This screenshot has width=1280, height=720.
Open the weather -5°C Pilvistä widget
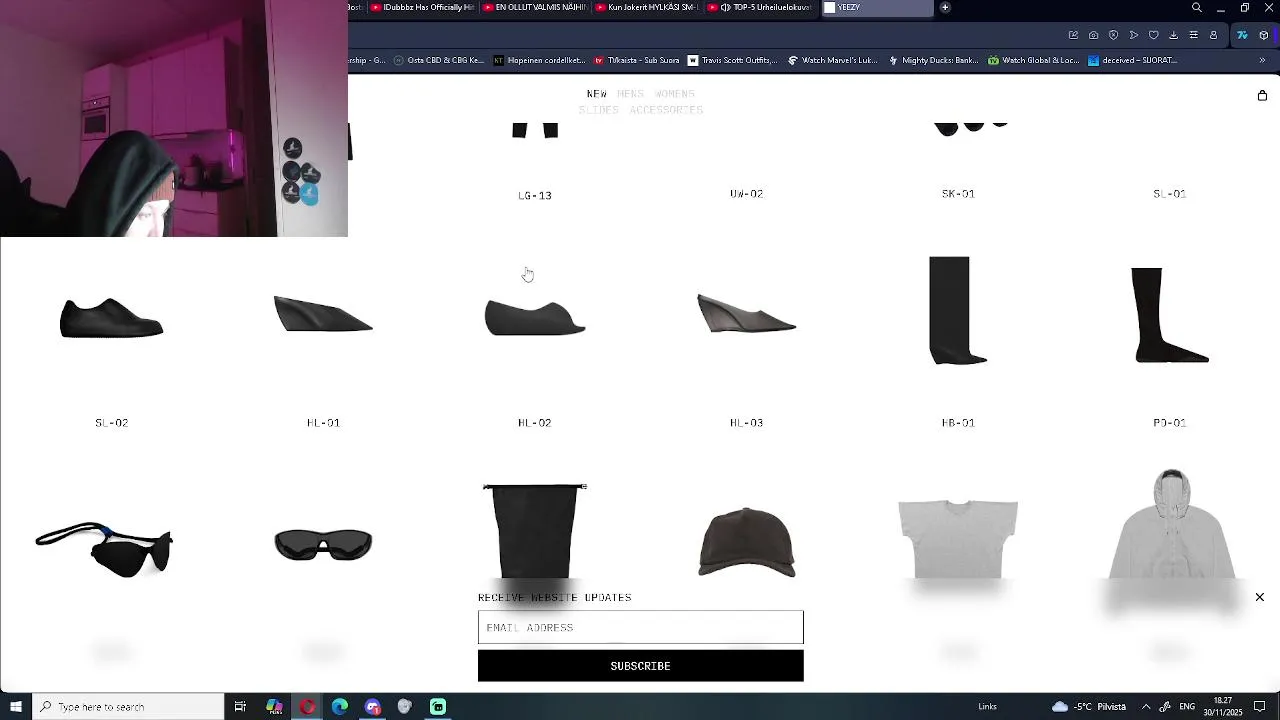pos(1089,707)
